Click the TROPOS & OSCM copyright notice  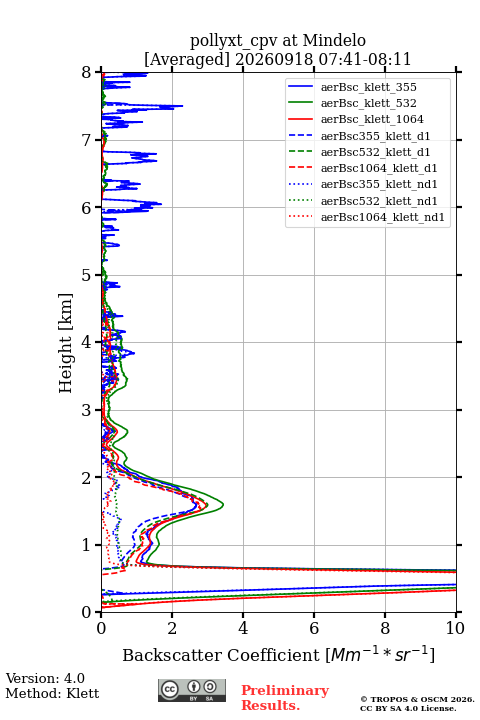(x=417, y=703)
